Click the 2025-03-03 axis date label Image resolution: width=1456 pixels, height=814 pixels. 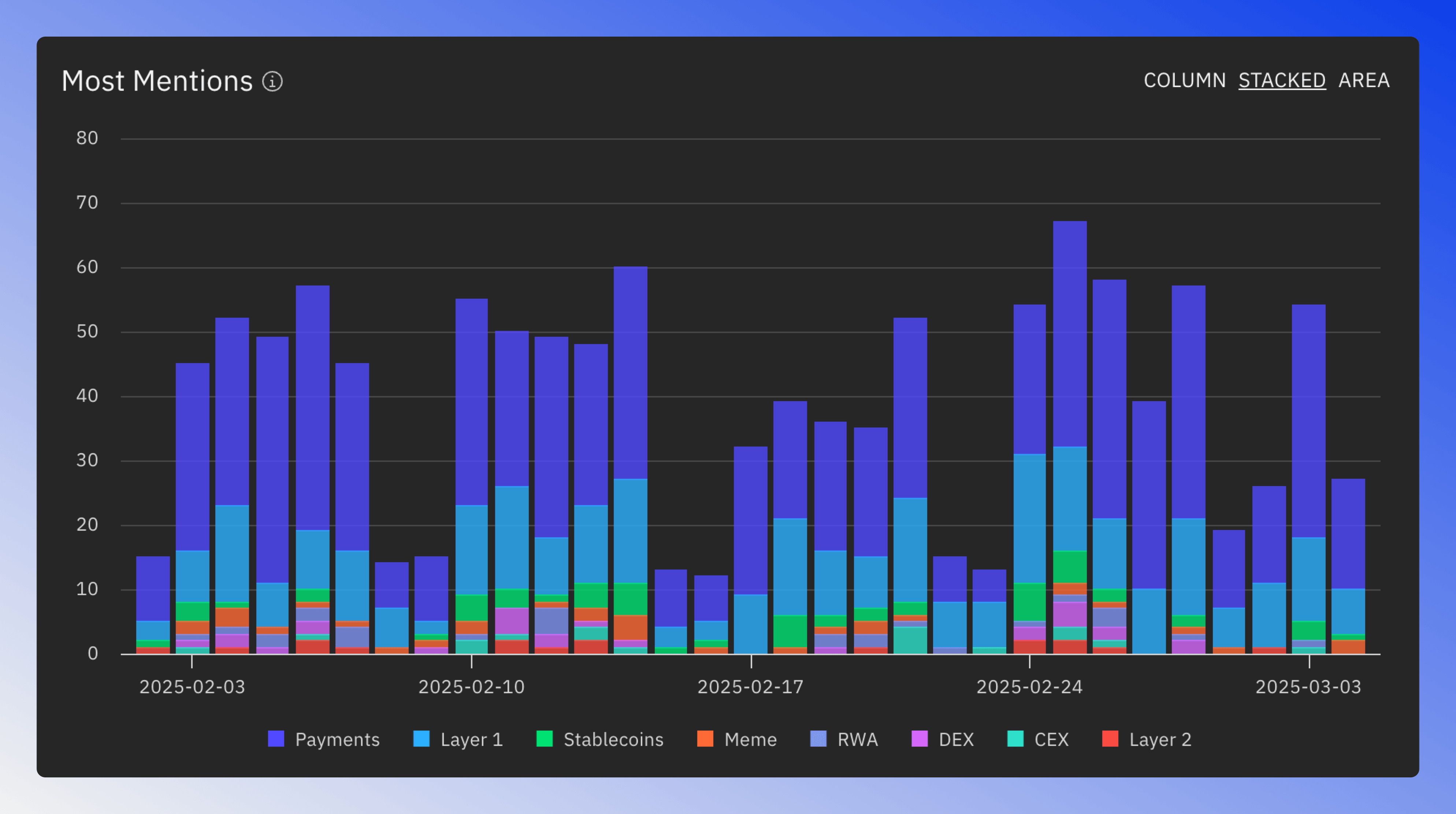(x=1308, y=687)
